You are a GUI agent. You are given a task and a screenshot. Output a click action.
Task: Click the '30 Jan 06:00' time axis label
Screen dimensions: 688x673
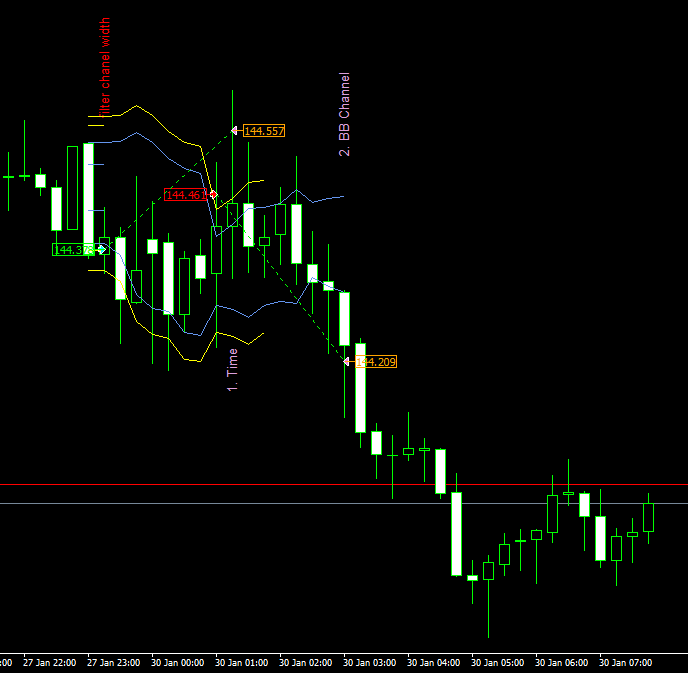tap(562, 663)
